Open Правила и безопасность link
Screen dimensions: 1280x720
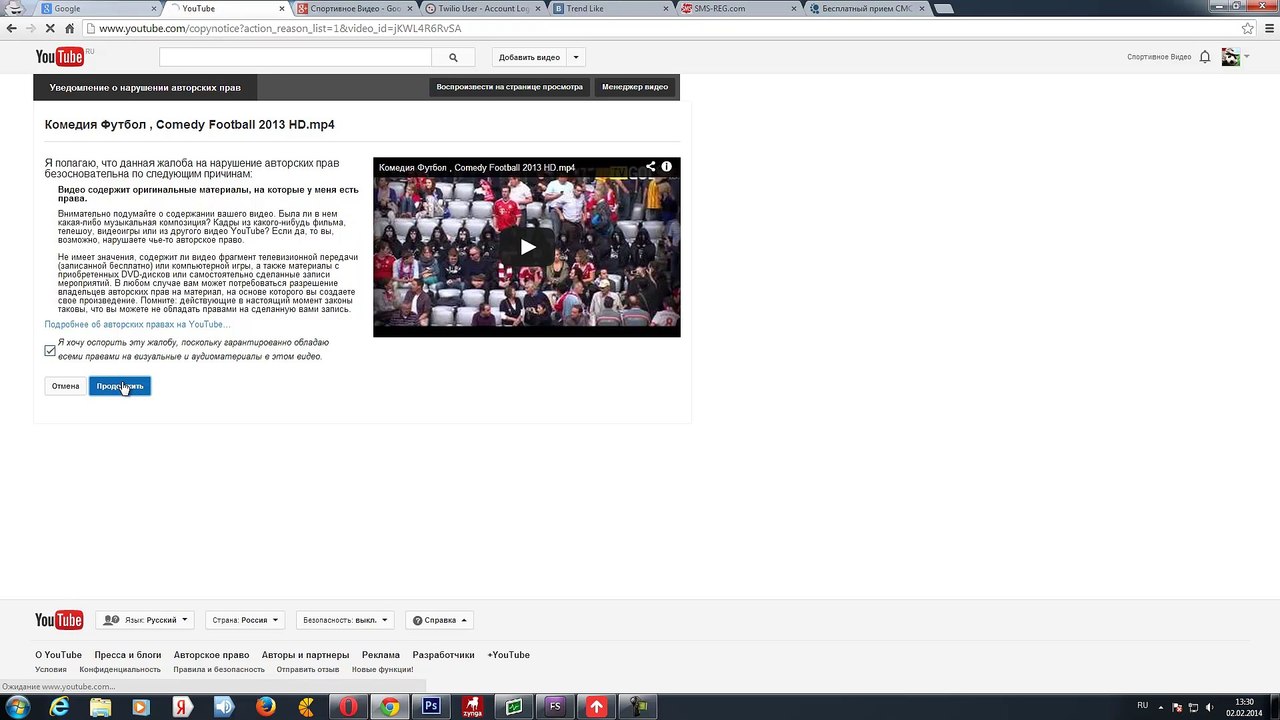tap(219, 670)
